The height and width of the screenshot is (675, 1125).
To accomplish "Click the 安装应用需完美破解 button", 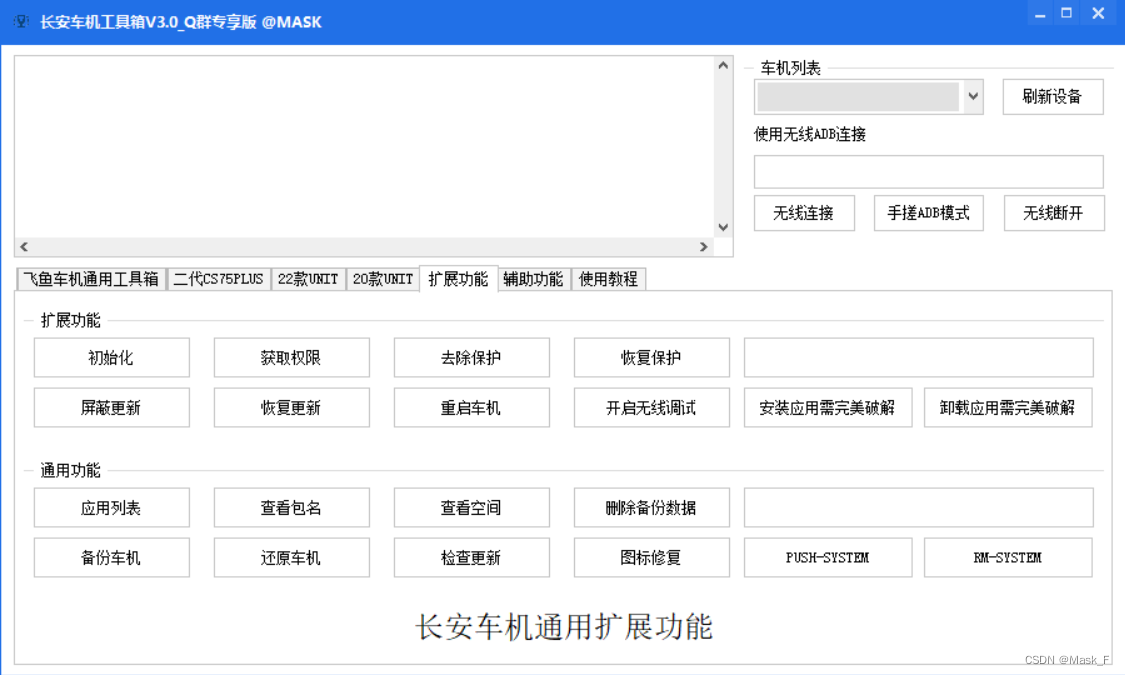I will click(x=828, y=407).
